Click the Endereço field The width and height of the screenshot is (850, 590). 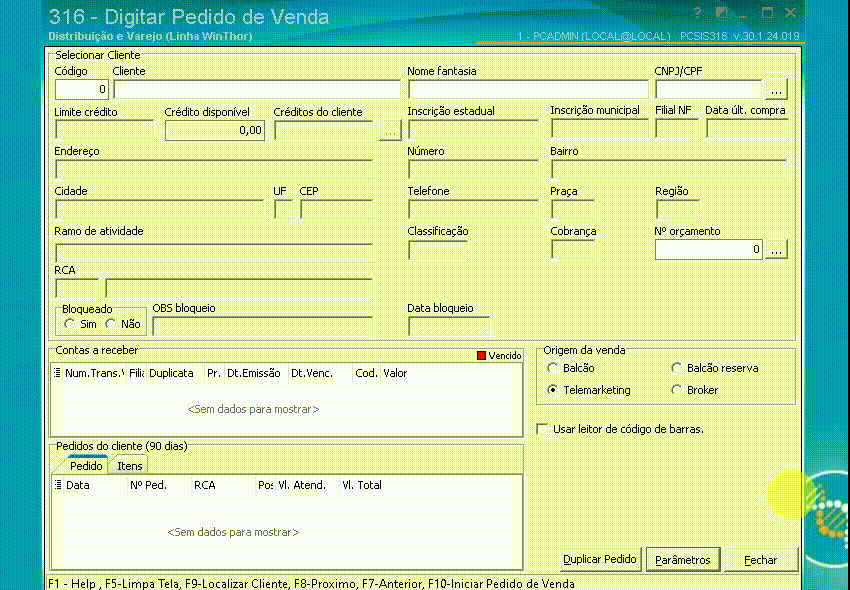(x=214, y=170)
